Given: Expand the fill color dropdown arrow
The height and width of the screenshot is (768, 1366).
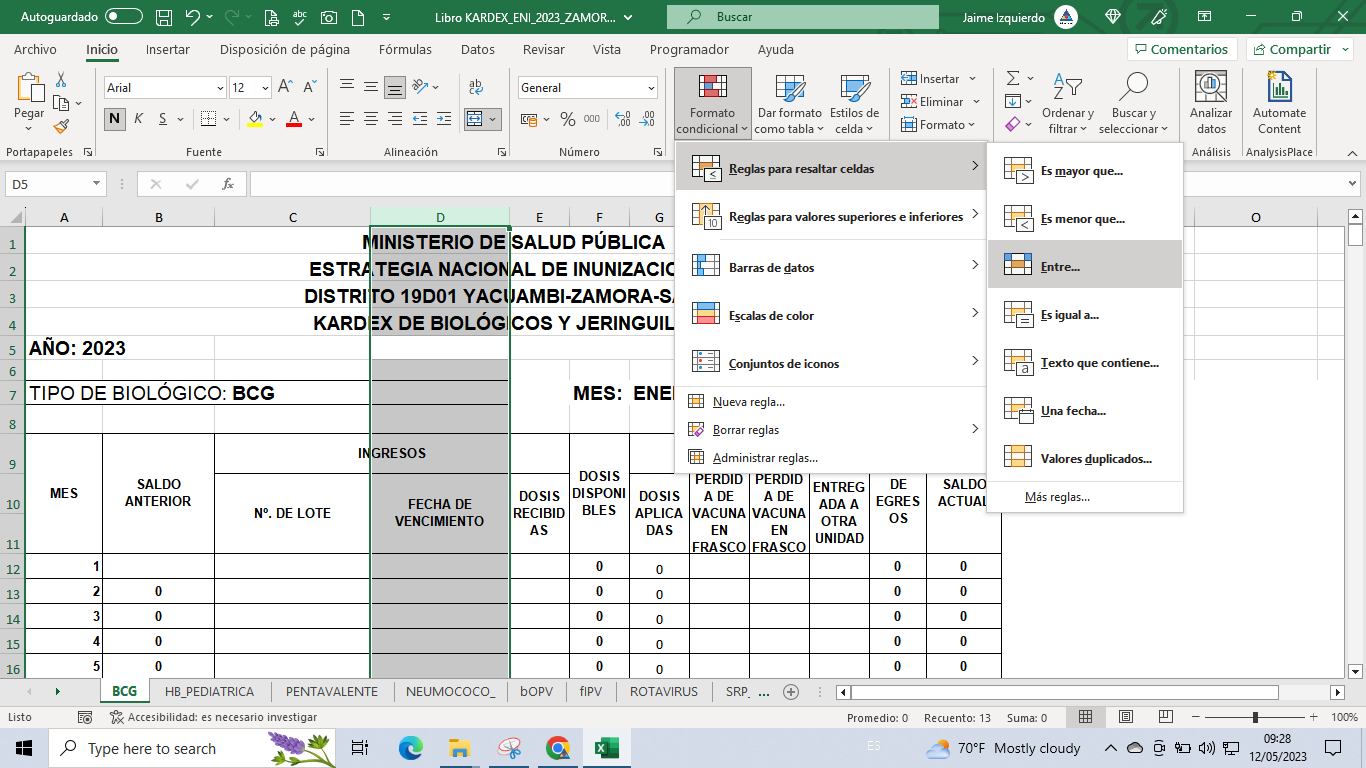Looking at the screenshot, I should 272,120.
